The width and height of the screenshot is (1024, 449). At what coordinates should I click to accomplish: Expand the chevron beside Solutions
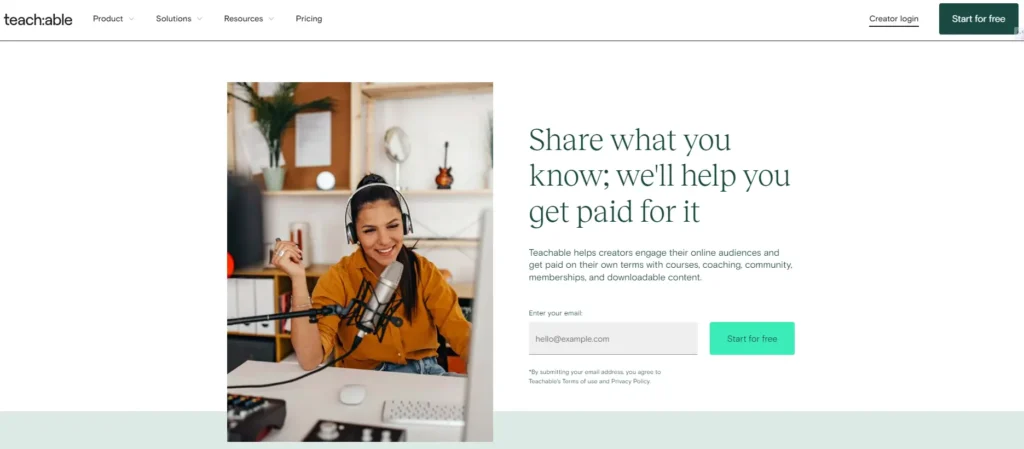tap(199, 19)
